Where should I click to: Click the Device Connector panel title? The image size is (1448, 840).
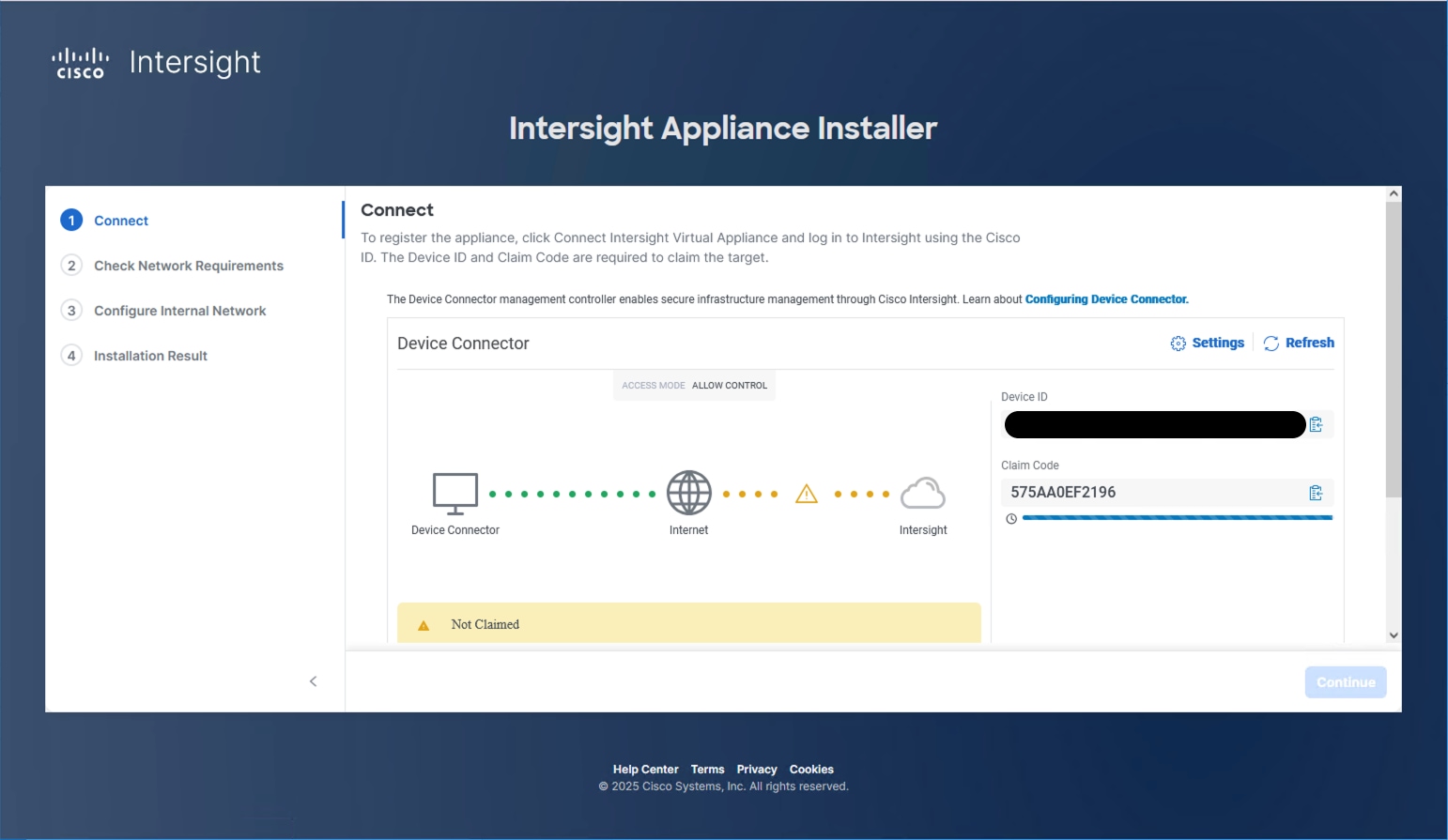(463, 344)
